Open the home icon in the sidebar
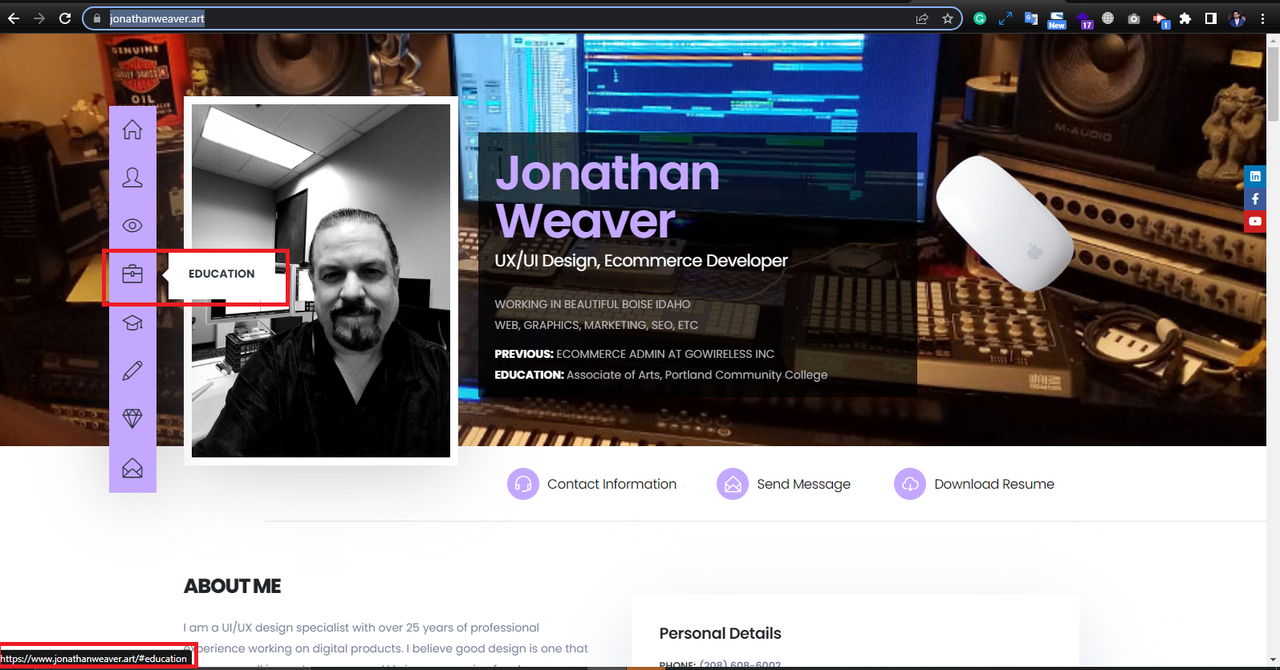Viewport: 1280px width, 670px height. click(x=132, y=129)
